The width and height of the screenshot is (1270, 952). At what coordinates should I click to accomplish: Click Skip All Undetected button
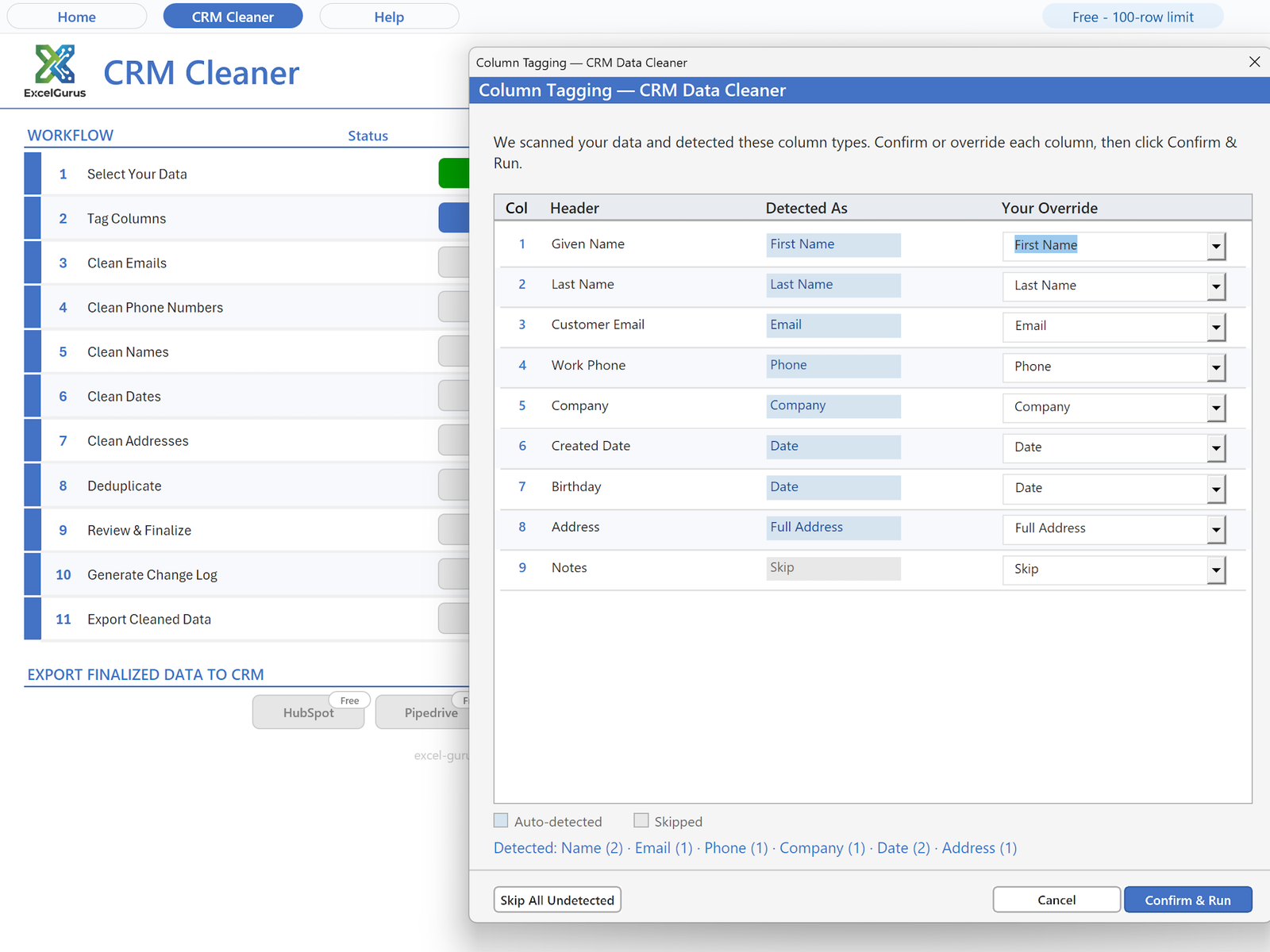557,900
